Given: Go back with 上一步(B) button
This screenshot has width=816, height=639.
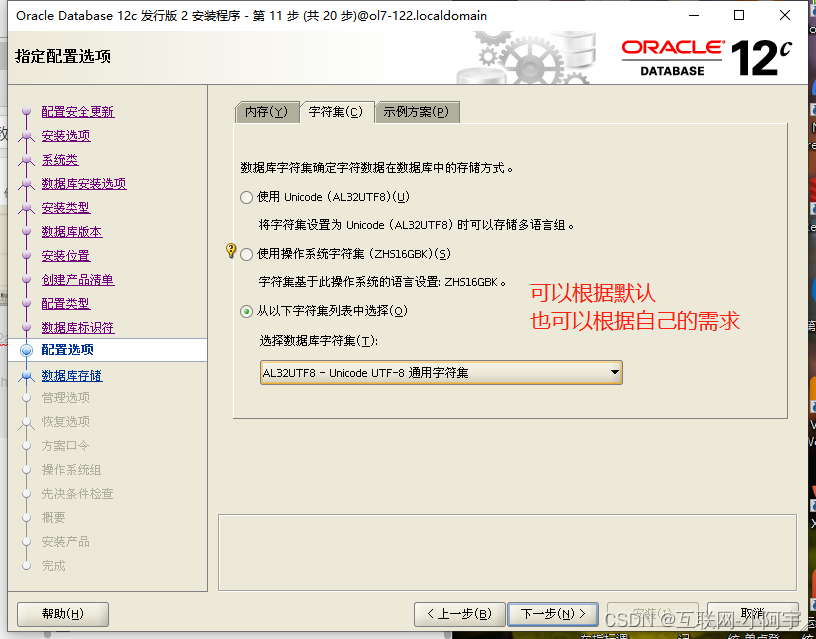Looking at the screenshot, I should pyautogui.click(x=460, y=614).
